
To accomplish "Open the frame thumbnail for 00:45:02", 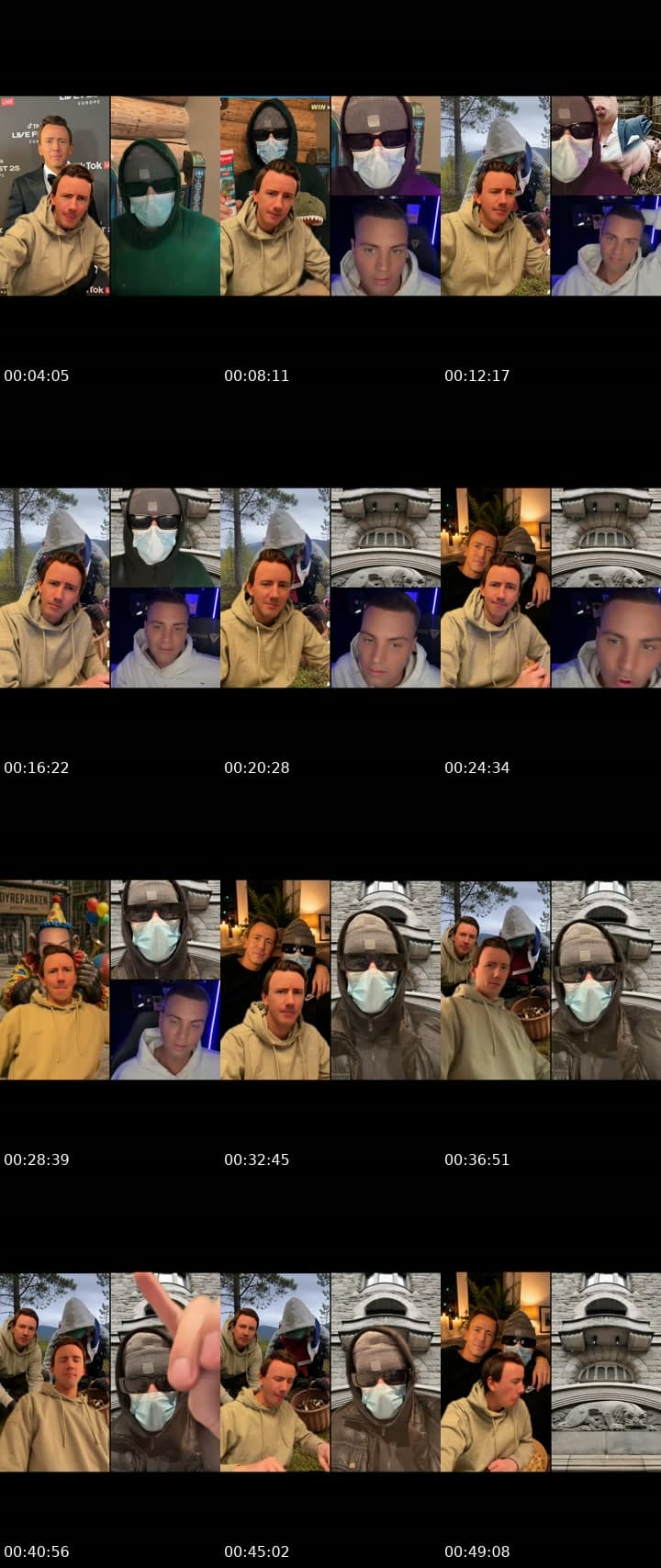I will click(330, 1372).
